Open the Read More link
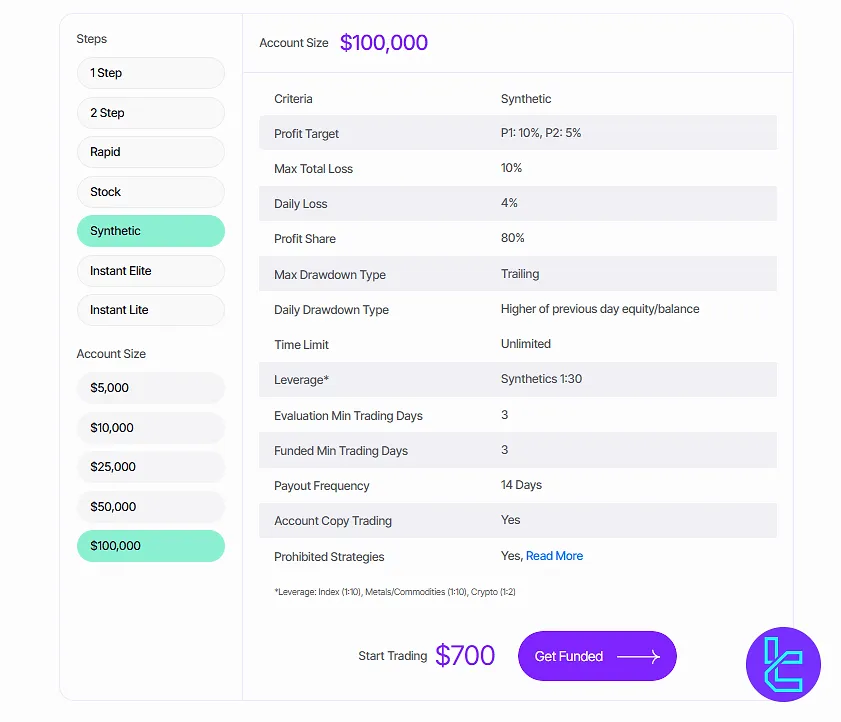This screenshot has width=841, height=722. pos(554,556)
